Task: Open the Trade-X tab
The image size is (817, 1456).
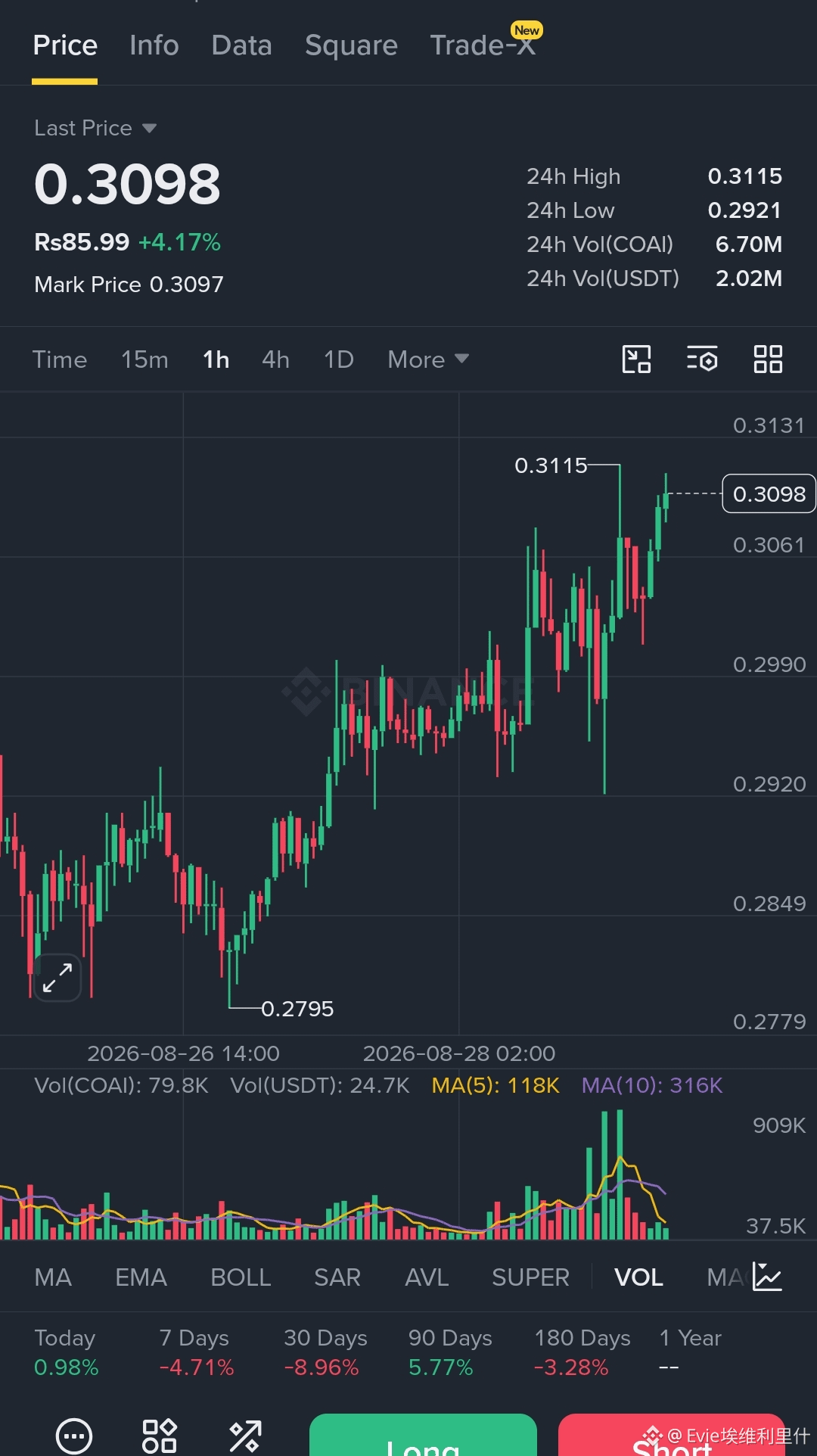Action: 483,45
